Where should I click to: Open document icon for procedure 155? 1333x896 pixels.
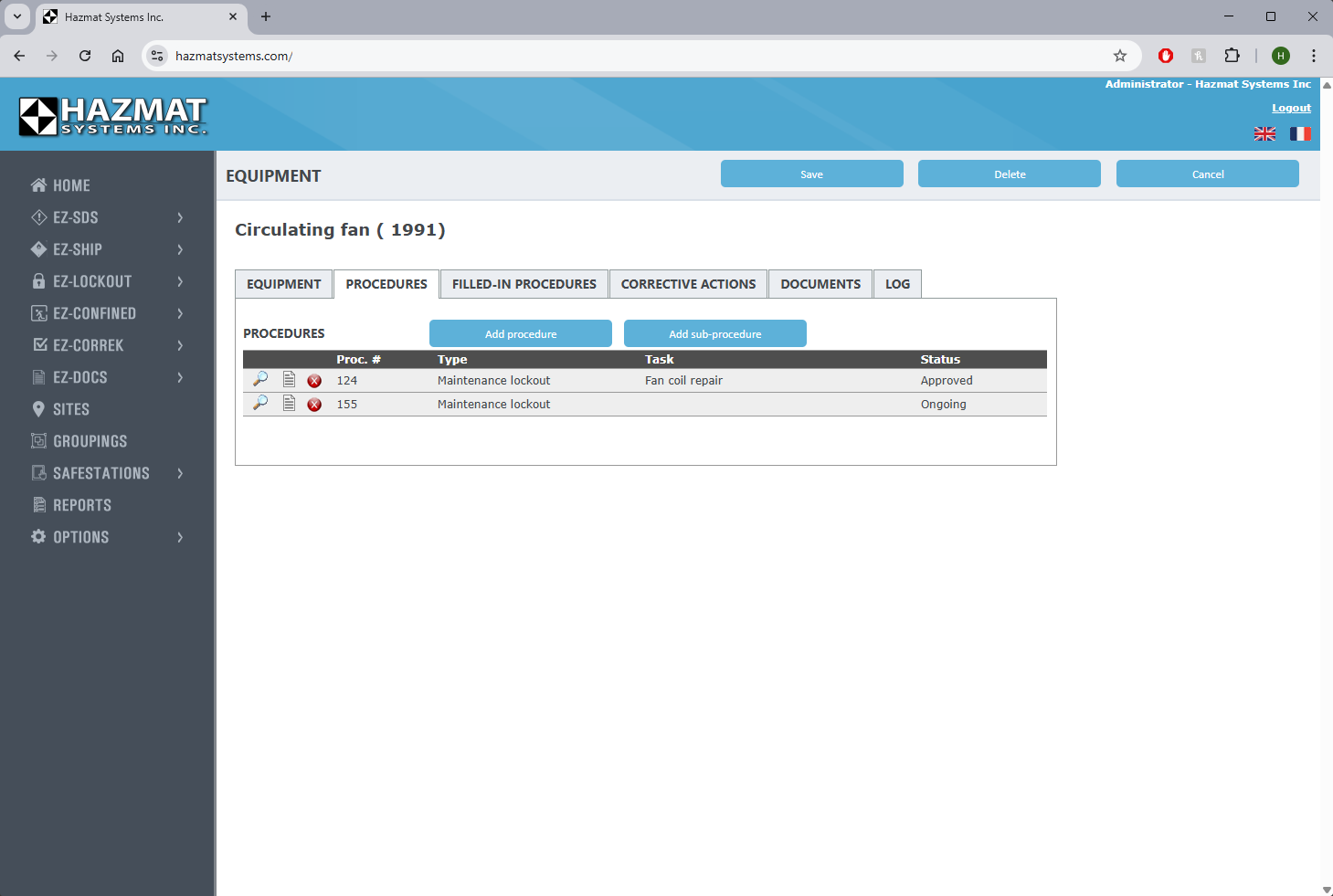[x=289, y=404]
